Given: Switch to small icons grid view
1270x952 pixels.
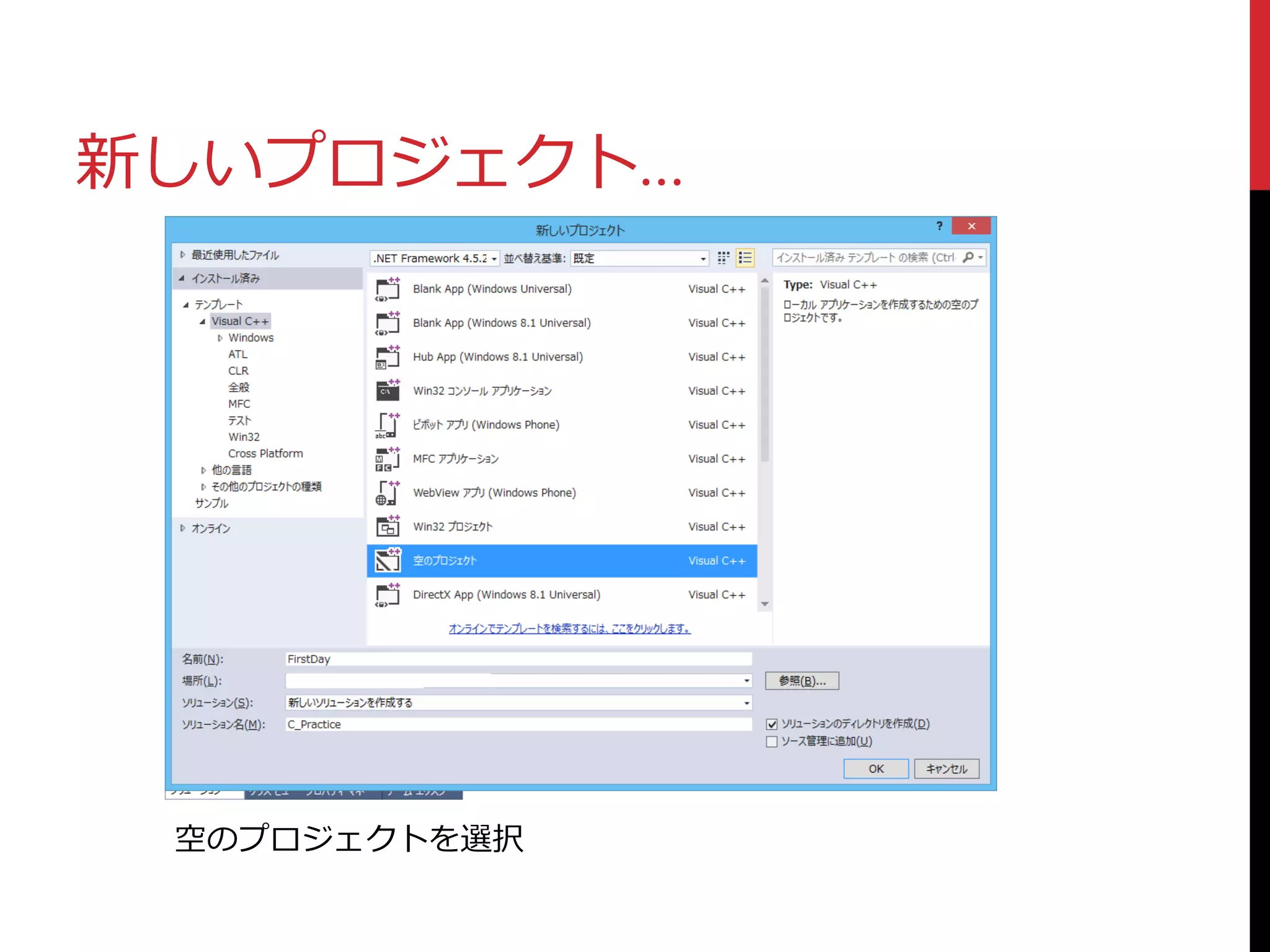Looking at the screenshot, I should (x=723, y=258).
